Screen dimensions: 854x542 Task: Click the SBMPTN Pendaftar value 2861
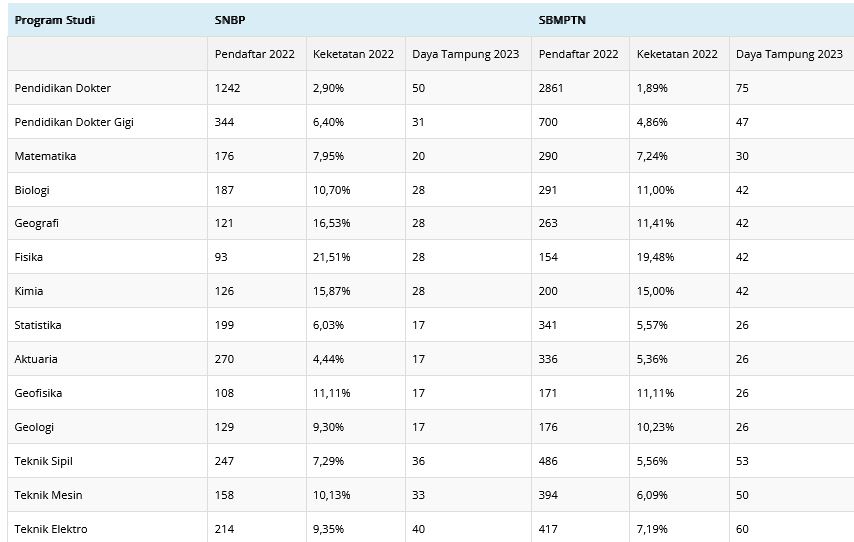click(x=581, y=88)
